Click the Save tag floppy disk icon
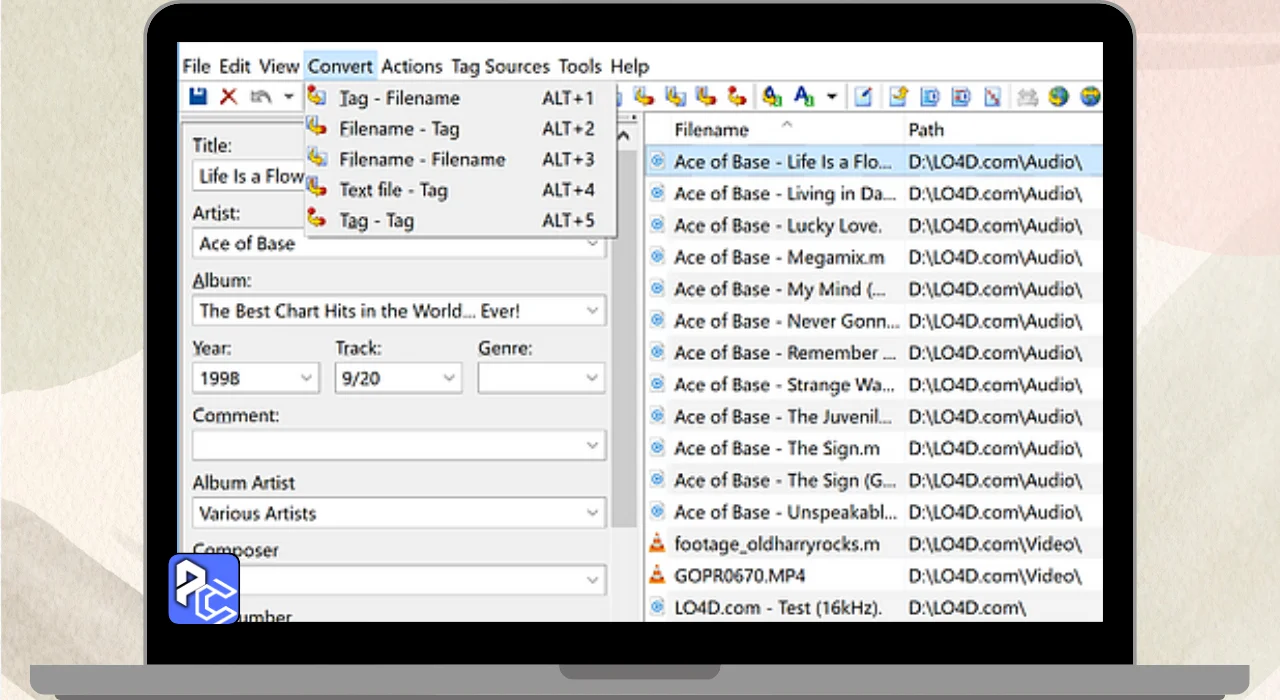 pyautogui.click(x=198, y=97)
